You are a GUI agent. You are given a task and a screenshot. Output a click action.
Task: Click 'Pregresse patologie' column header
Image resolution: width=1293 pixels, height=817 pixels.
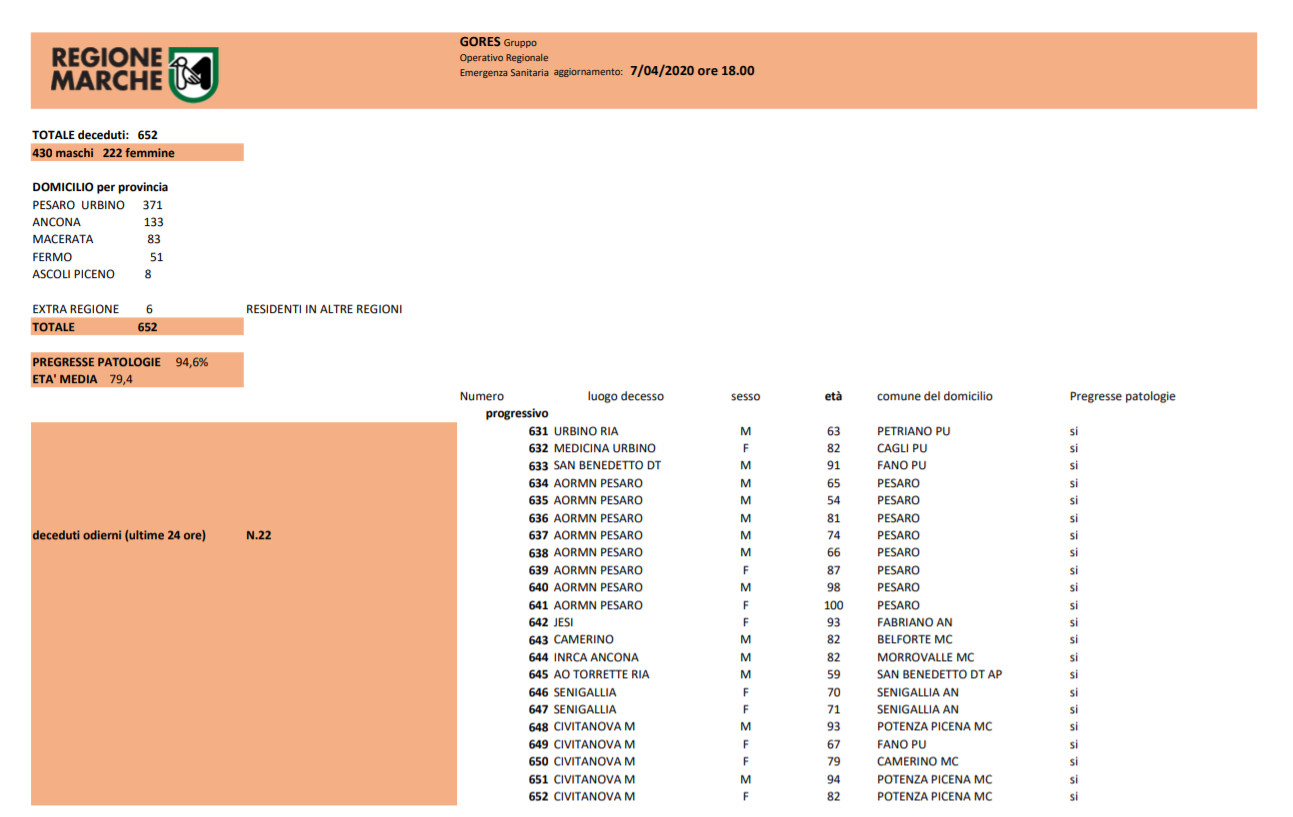[x=1122, y=396]
